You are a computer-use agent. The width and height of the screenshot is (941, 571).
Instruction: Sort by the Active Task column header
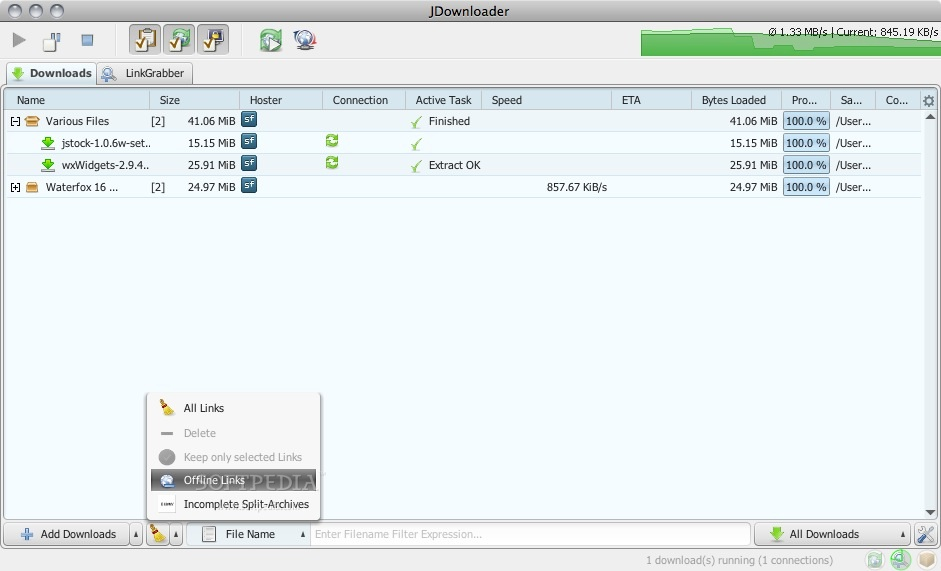click(443, 100)
